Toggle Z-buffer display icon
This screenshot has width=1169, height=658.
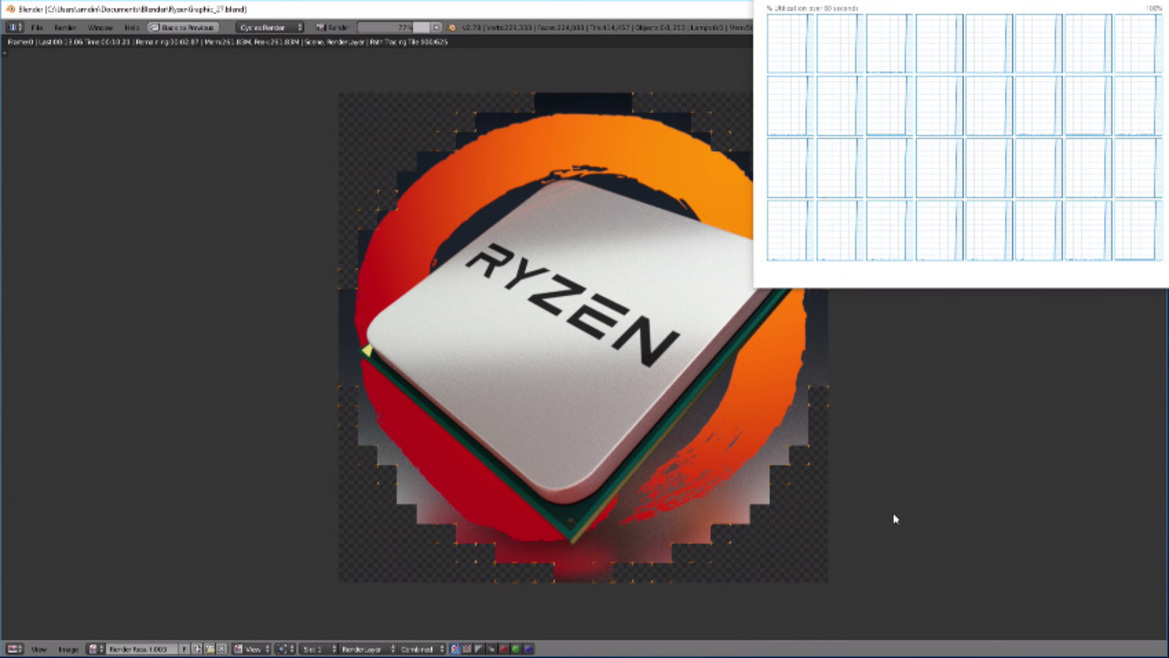491,649
